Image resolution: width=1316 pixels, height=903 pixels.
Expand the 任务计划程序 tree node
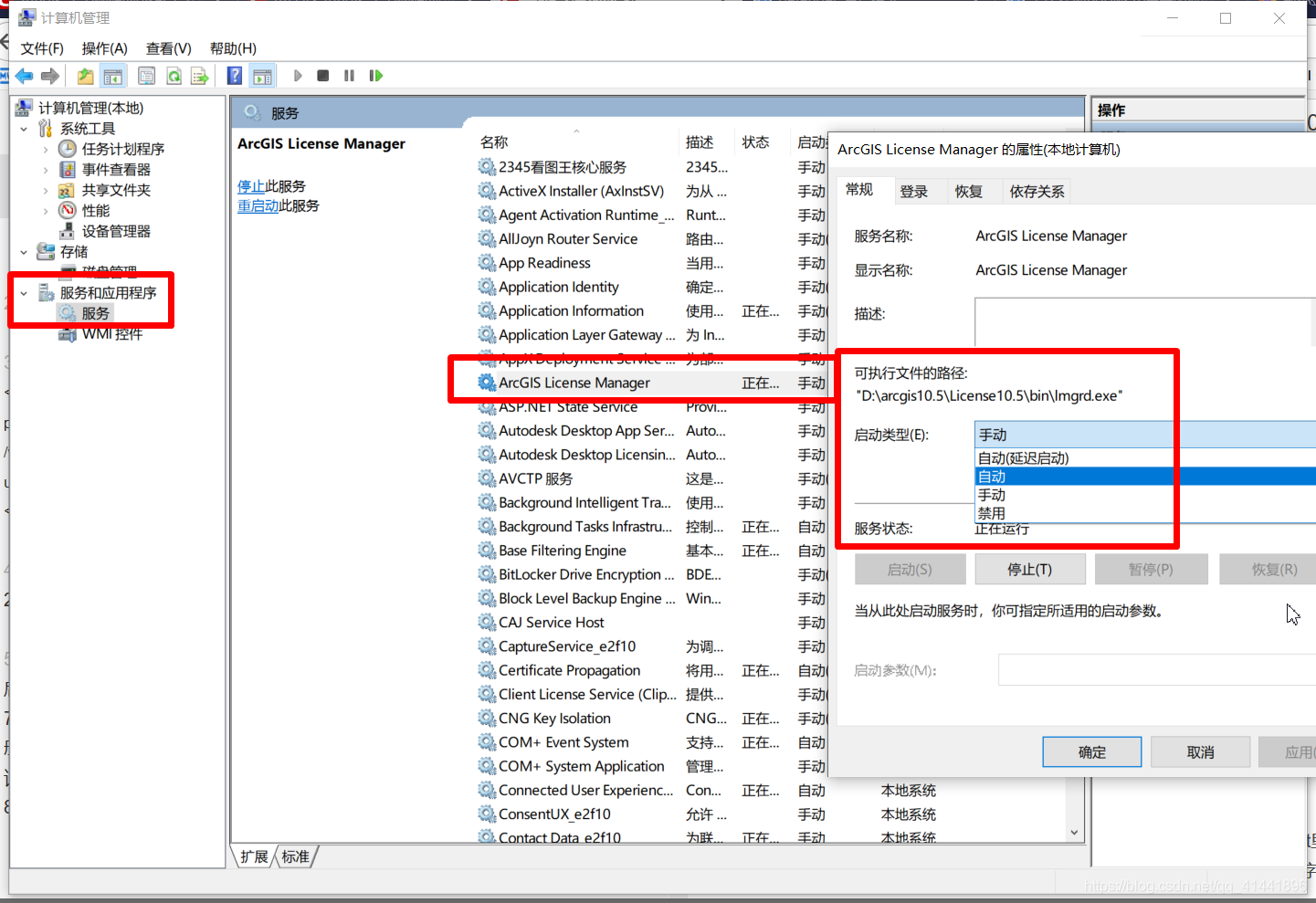(x=46, y=149)
